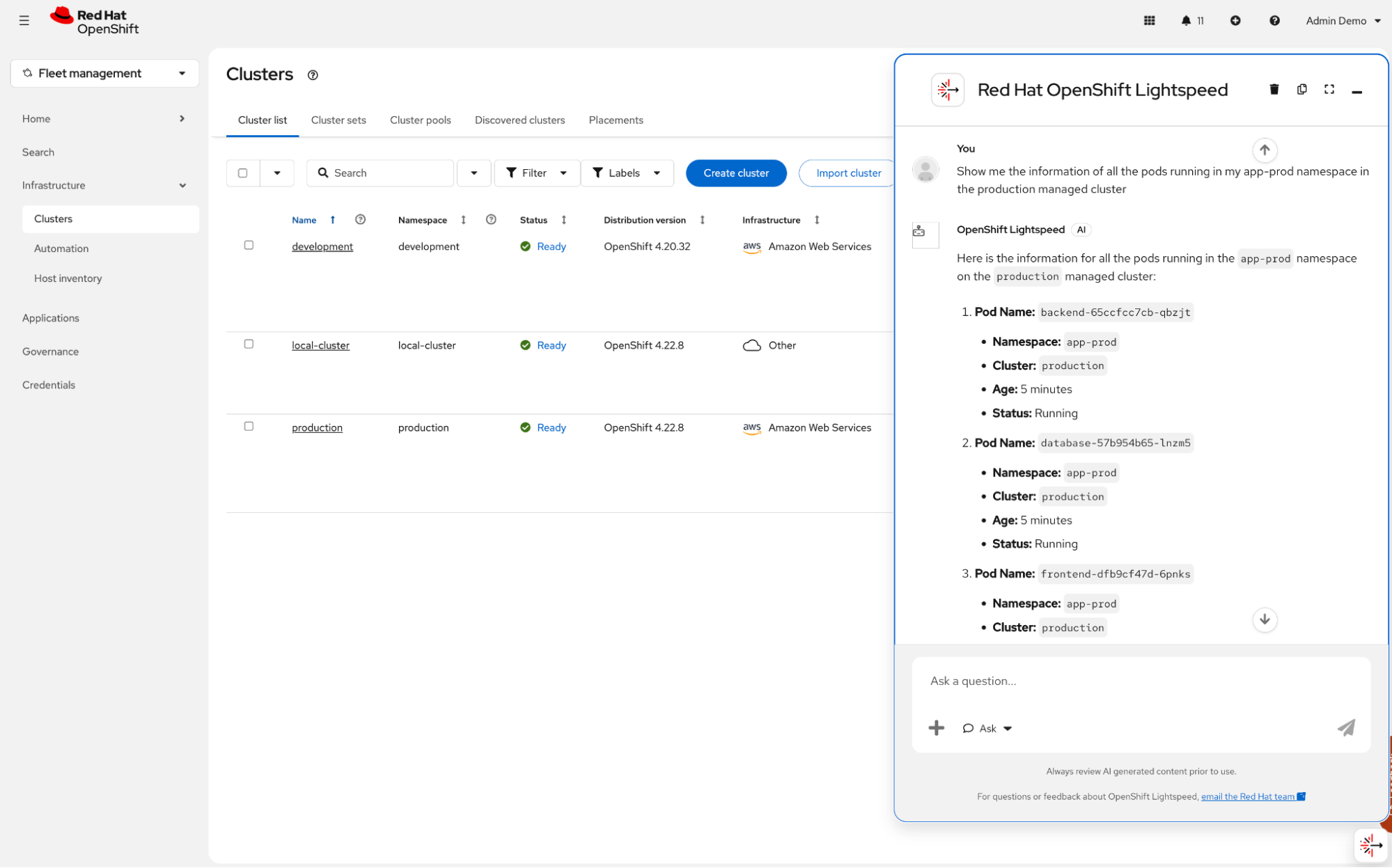Image resolution: width=1392 pixels, height=868 pixels.
Task: Click the Create cluster button
Action: (x=736, y=173)
